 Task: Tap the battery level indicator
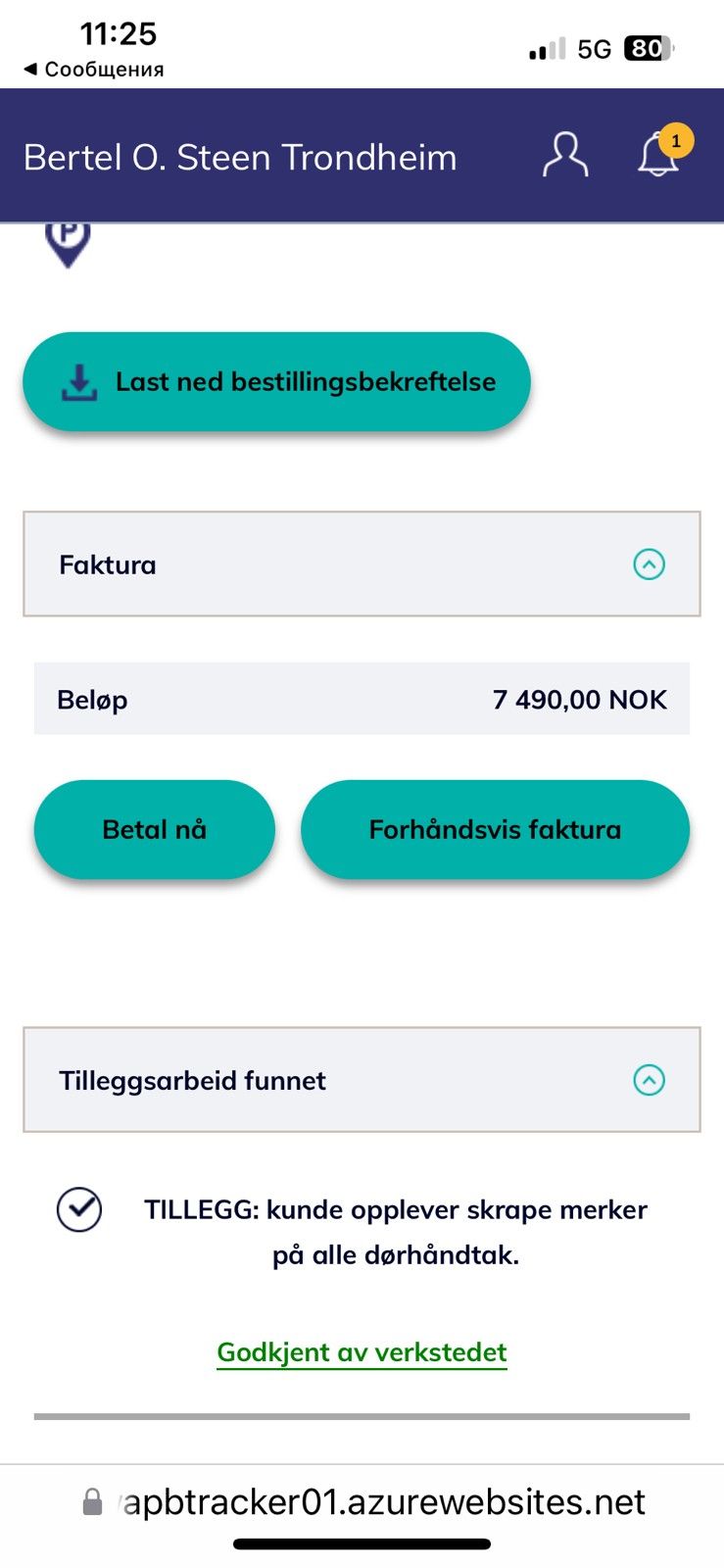point(650,48)
